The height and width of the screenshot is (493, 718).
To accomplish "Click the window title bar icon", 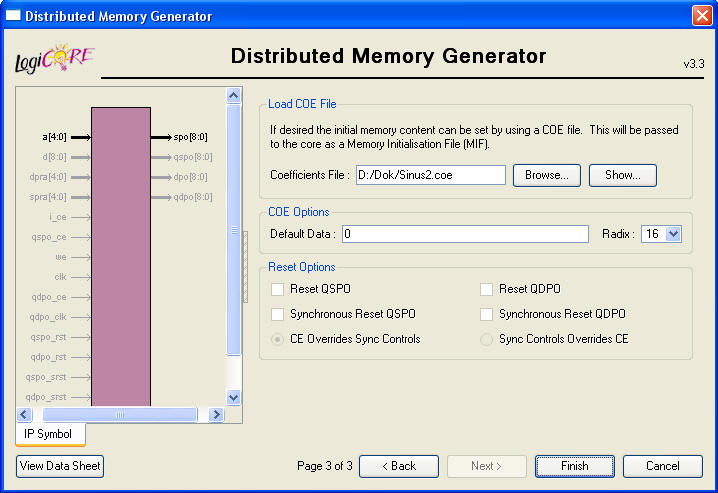I will pos(13,16).
